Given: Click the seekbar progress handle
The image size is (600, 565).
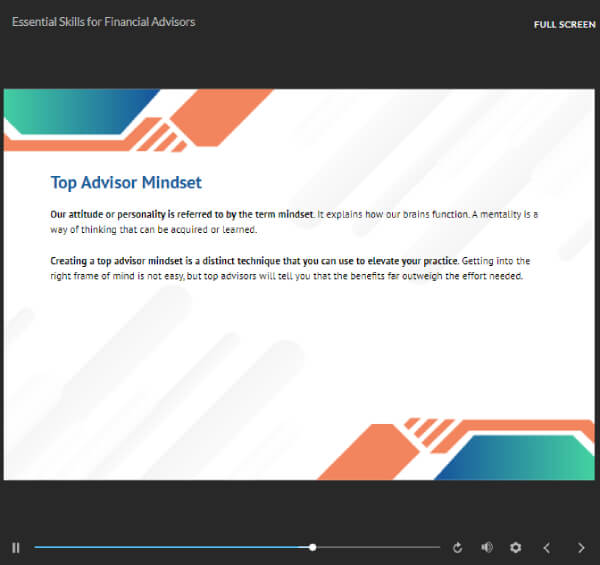Looking at the screenshot, I should click(313, 547).
